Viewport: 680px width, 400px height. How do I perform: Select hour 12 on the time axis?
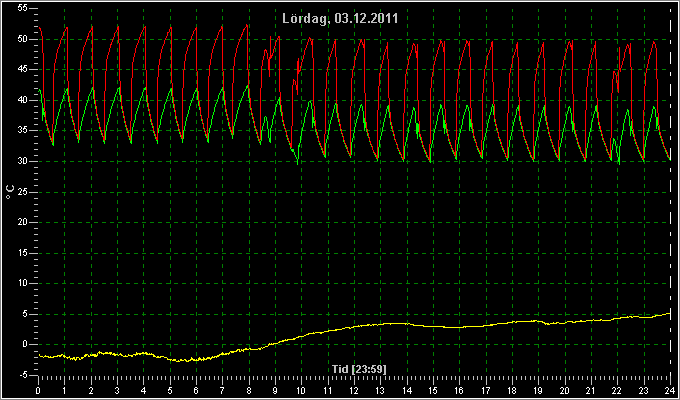click(x=354, y=390)
